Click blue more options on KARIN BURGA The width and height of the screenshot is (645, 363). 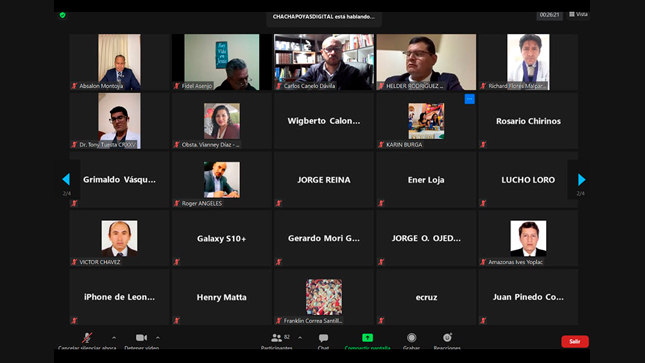469,99
